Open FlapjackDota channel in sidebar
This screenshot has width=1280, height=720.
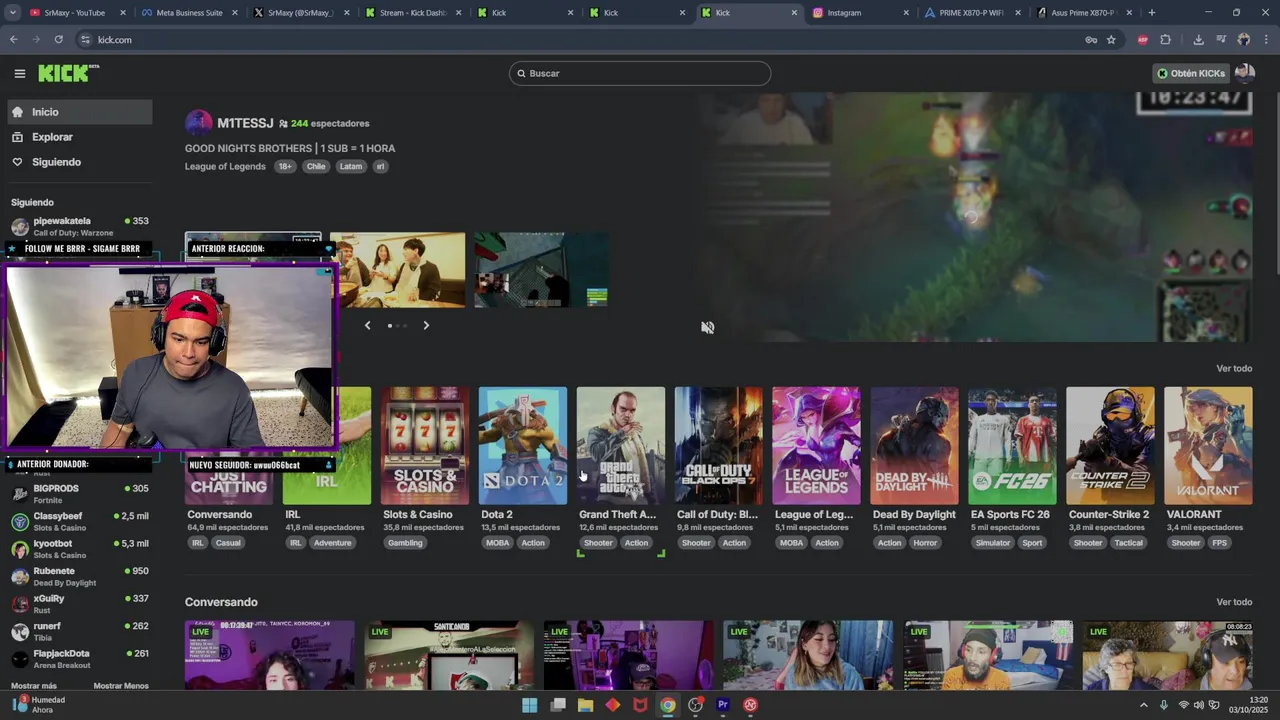[80, 659]
